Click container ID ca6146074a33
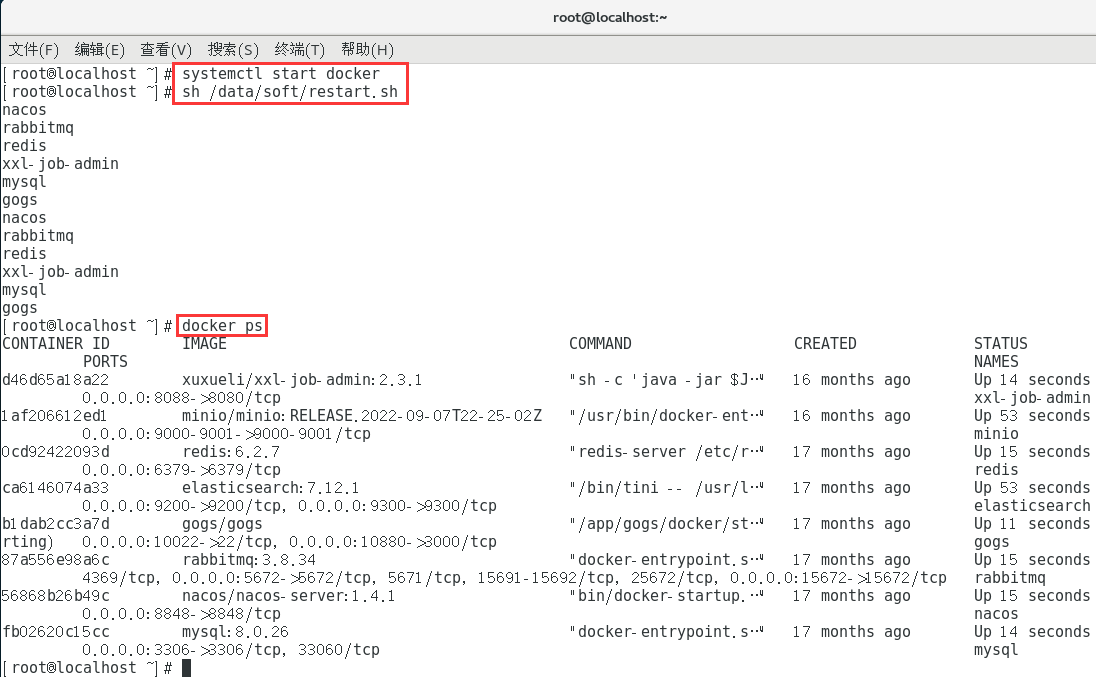This screenshot has width=1096, height=677. point(56,488)
